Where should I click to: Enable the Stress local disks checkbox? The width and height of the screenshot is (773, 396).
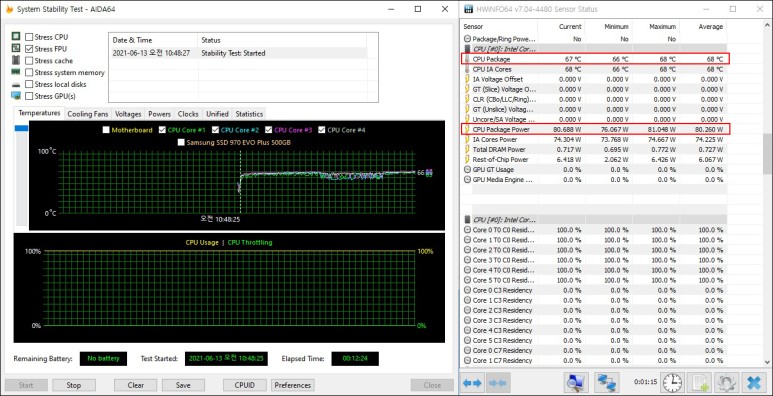[x=29, y=84]
